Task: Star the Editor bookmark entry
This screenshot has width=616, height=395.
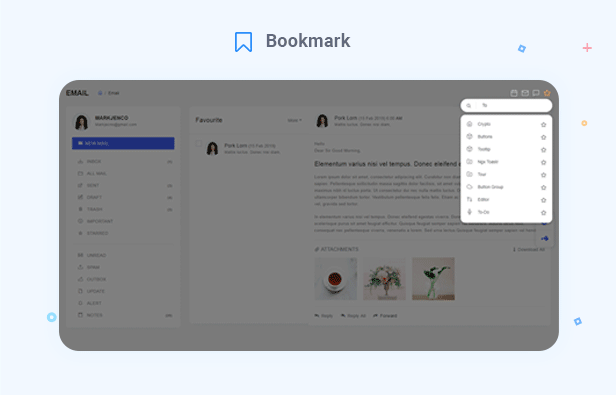Action: pyautogui.click(x=543, y=200)
